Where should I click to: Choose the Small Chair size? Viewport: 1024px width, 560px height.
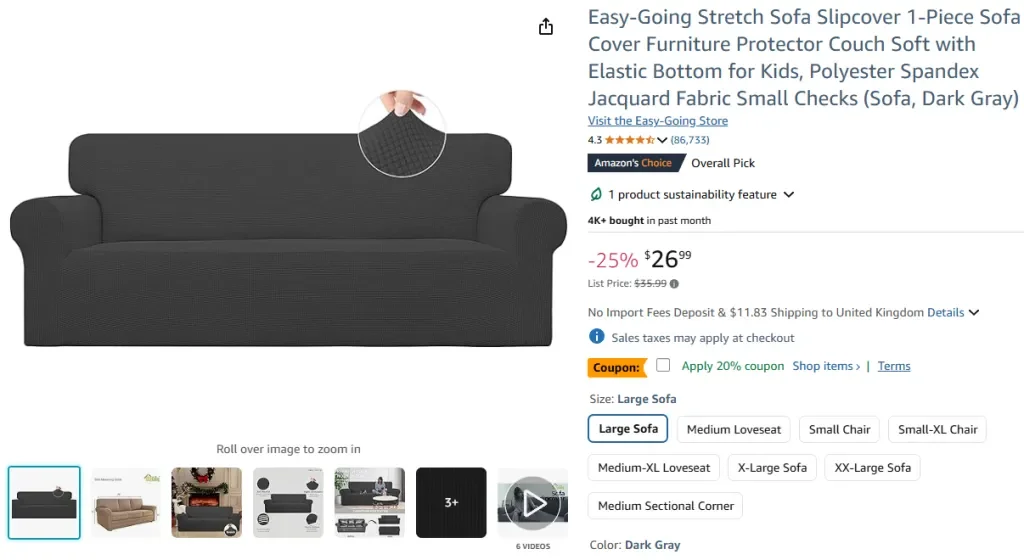[x=839, y=430]
